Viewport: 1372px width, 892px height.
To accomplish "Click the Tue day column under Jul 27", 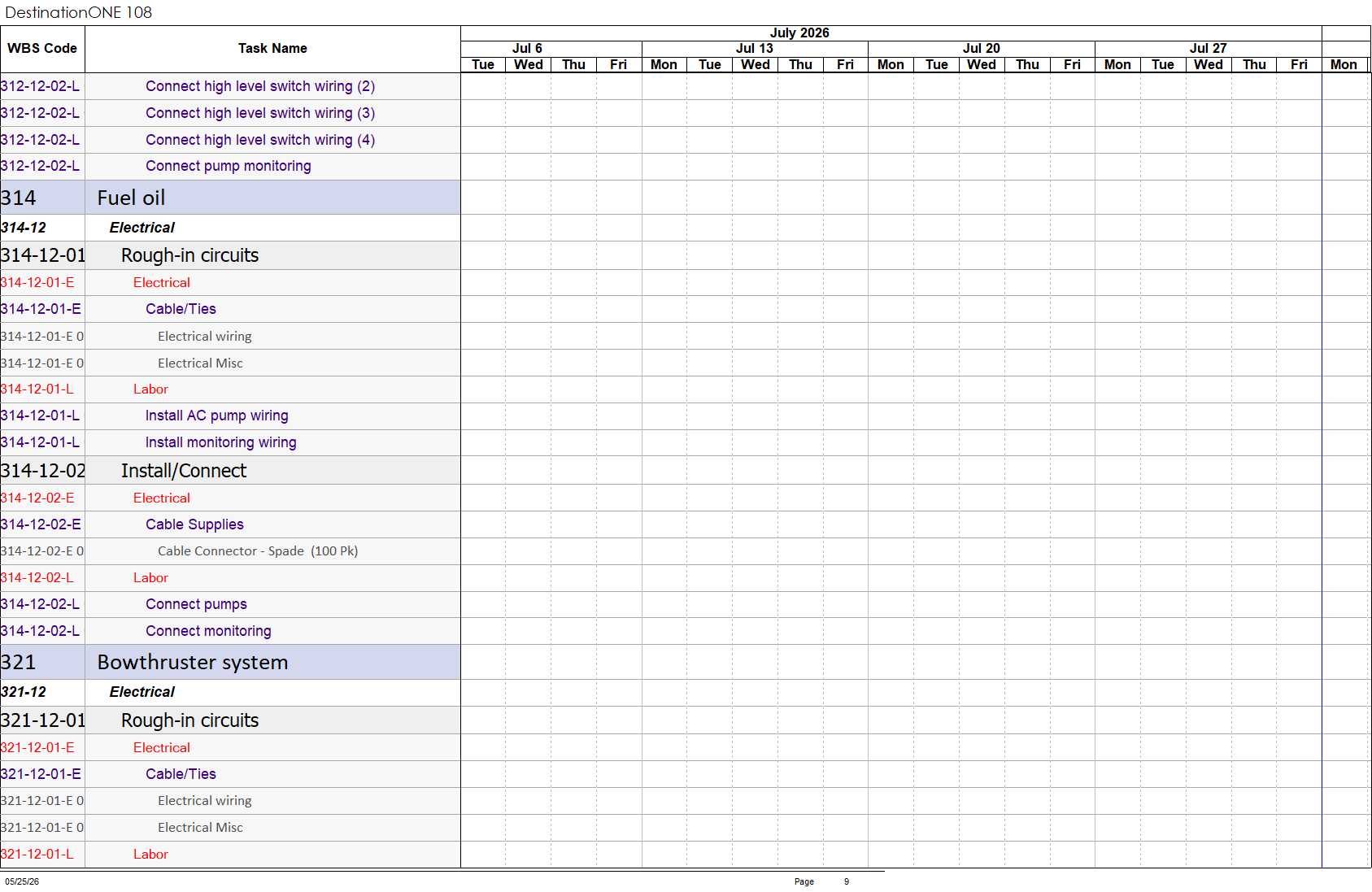I will coord(1163,65).
